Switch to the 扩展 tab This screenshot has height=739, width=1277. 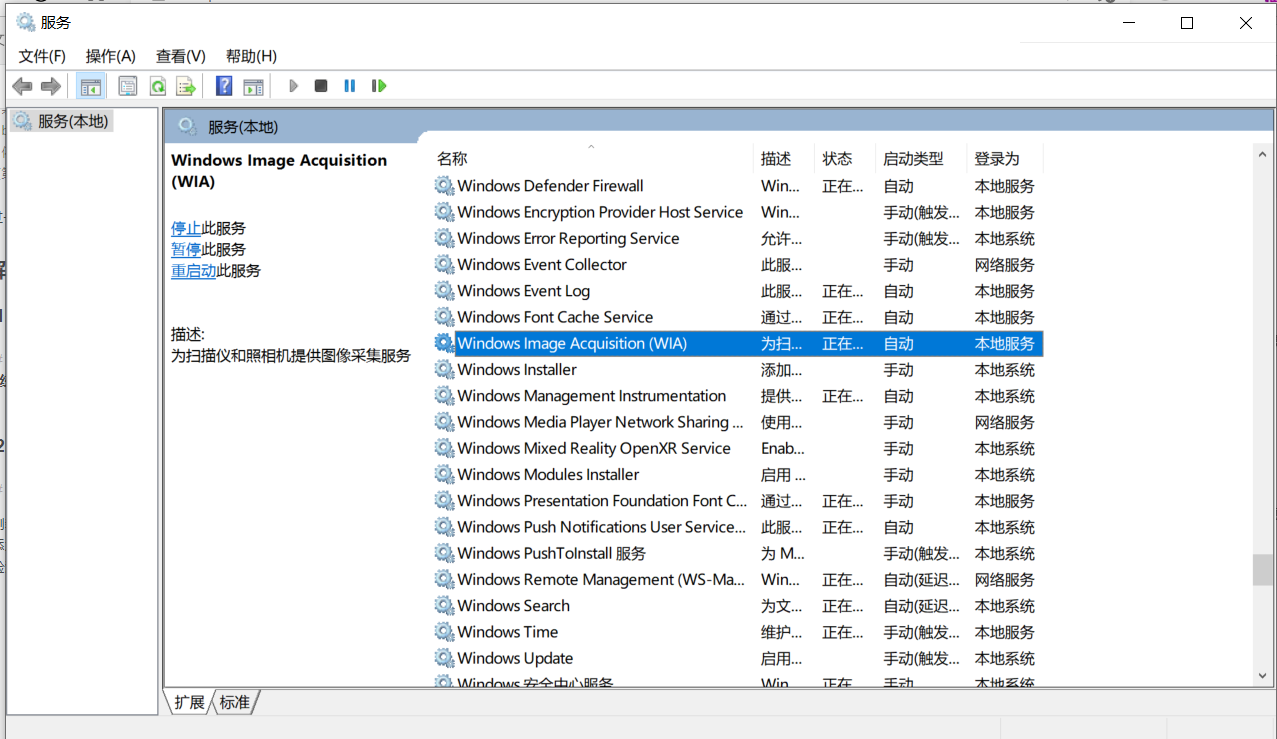tap(189, 703)
